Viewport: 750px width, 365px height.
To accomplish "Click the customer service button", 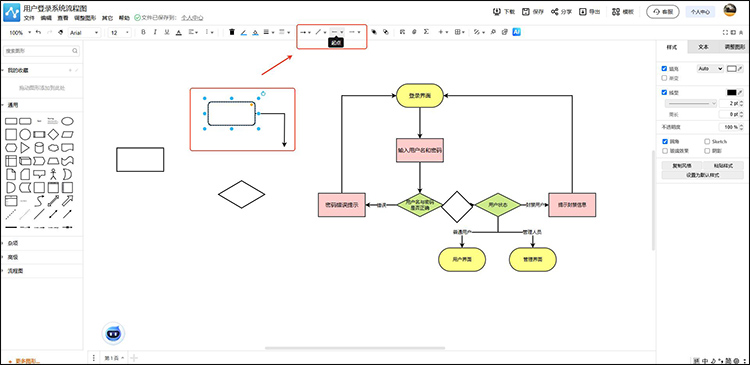I will point(662,12).
